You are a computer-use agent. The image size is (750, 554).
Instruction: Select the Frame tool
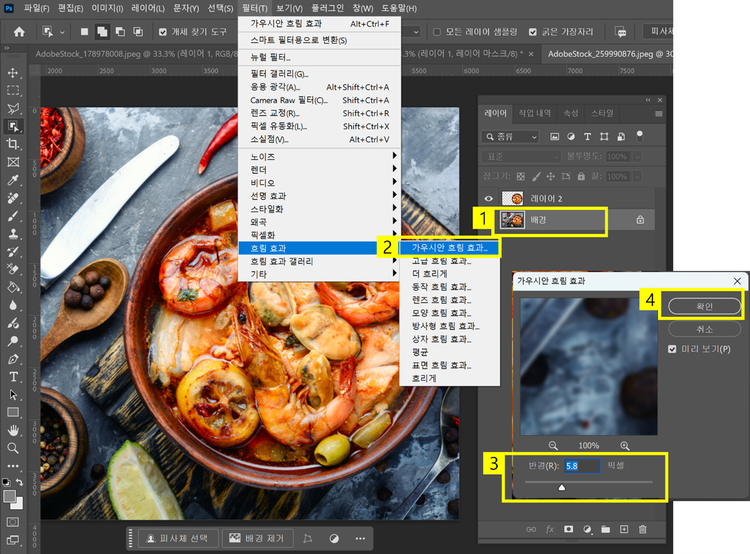[x=13, y=162]
